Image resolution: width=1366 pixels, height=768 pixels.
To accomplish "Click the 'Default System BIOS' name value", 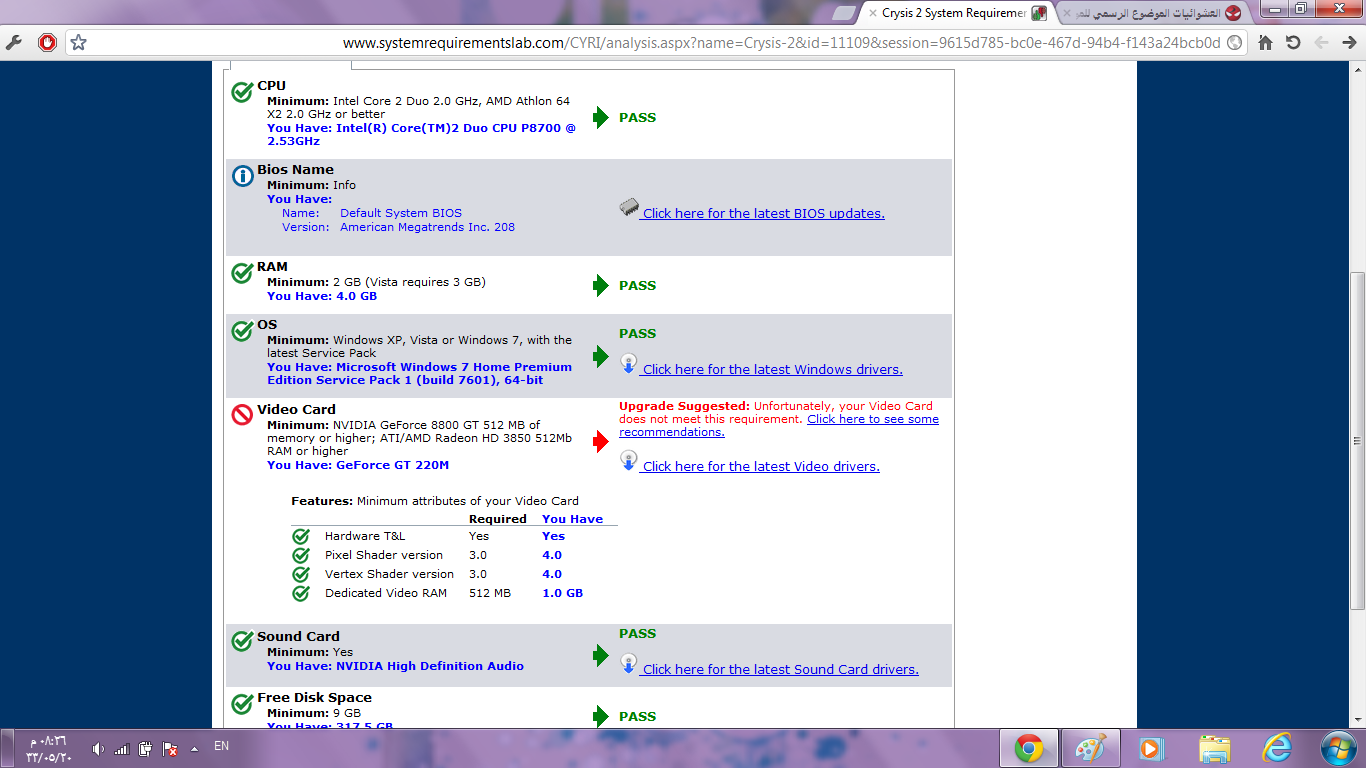I will point(401,213).
